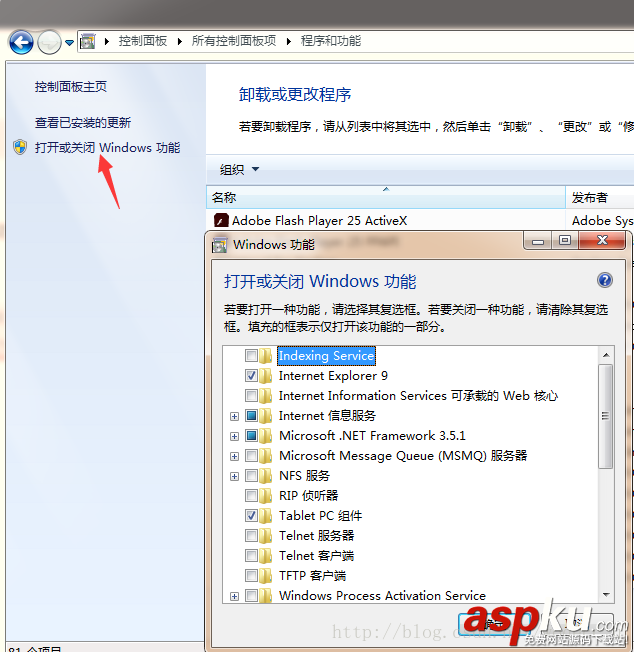Open help via the blue question mark

[604, 280]
